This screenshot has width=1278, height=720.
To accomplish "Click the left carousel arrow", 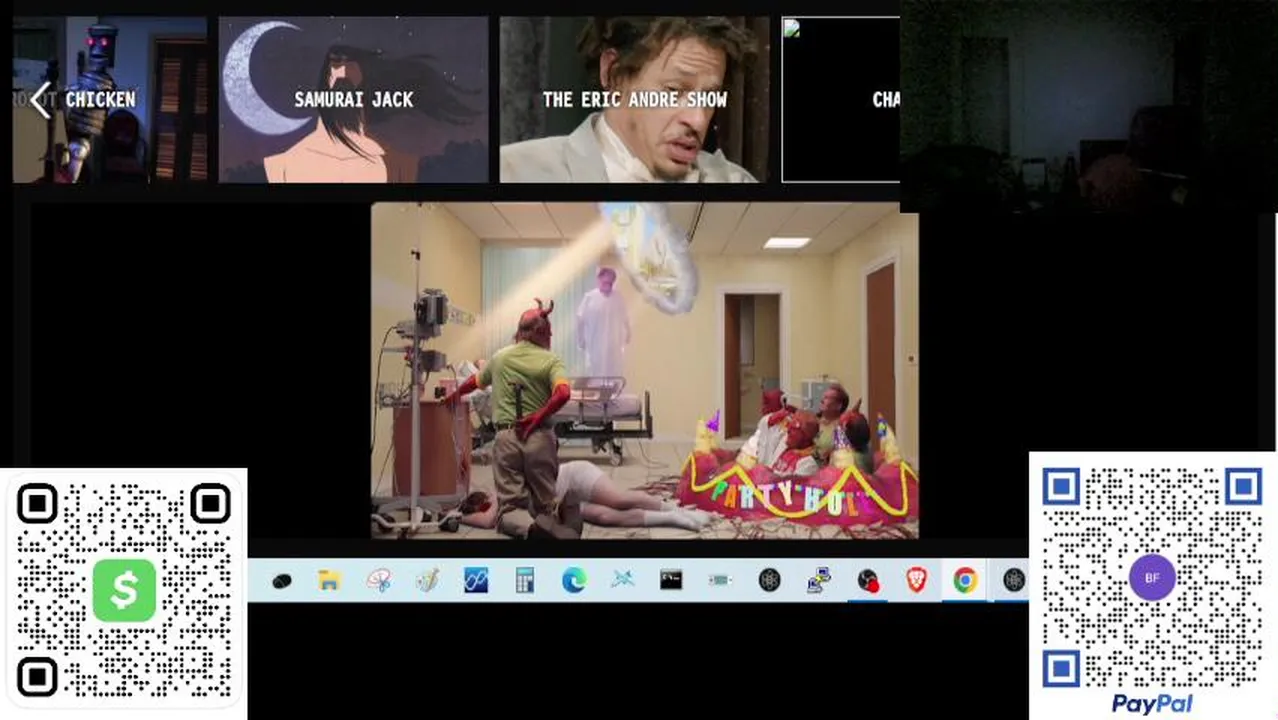I will tap(39, 100).
